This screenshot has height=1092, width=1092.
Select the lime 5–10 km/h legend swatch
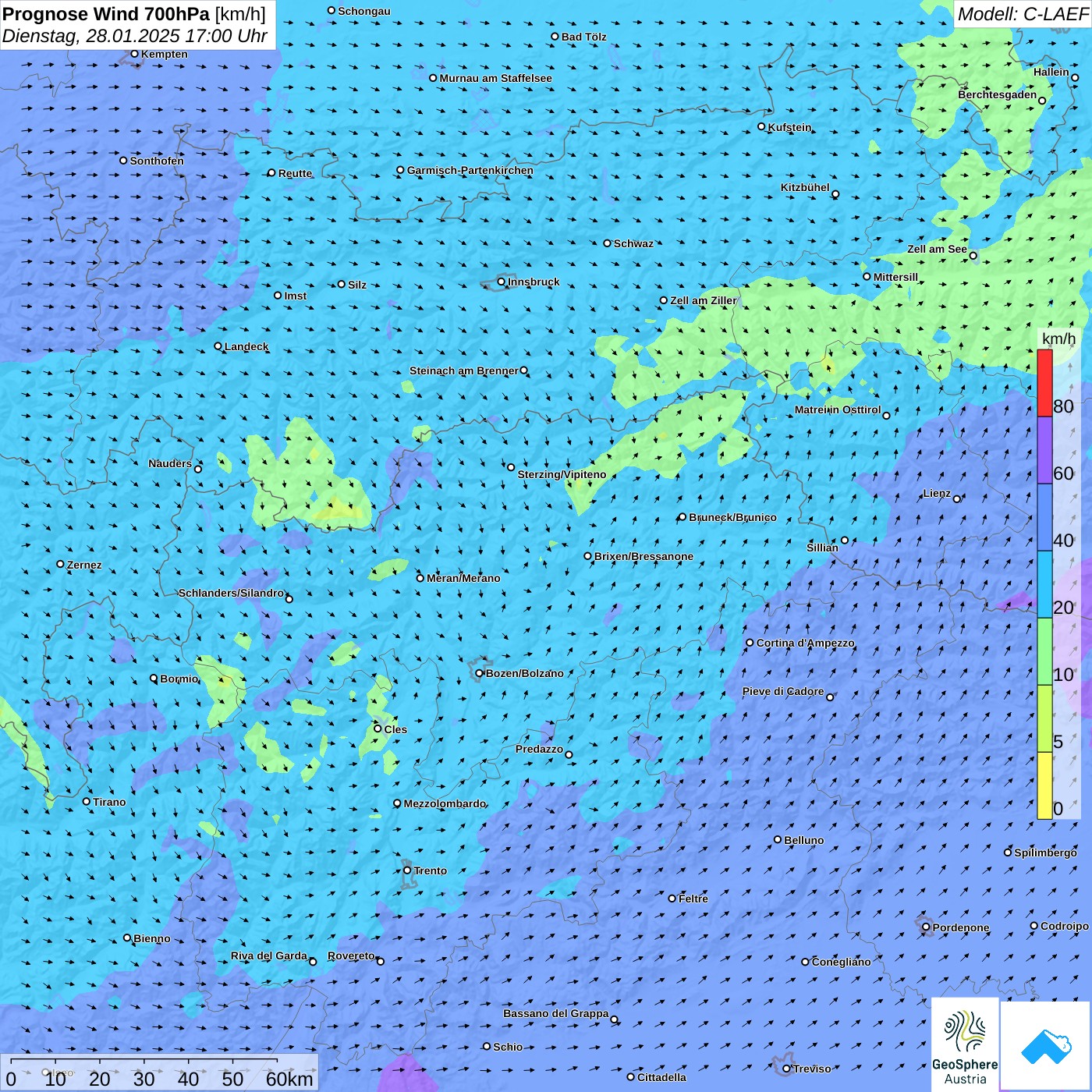[x=1044, y=718]
